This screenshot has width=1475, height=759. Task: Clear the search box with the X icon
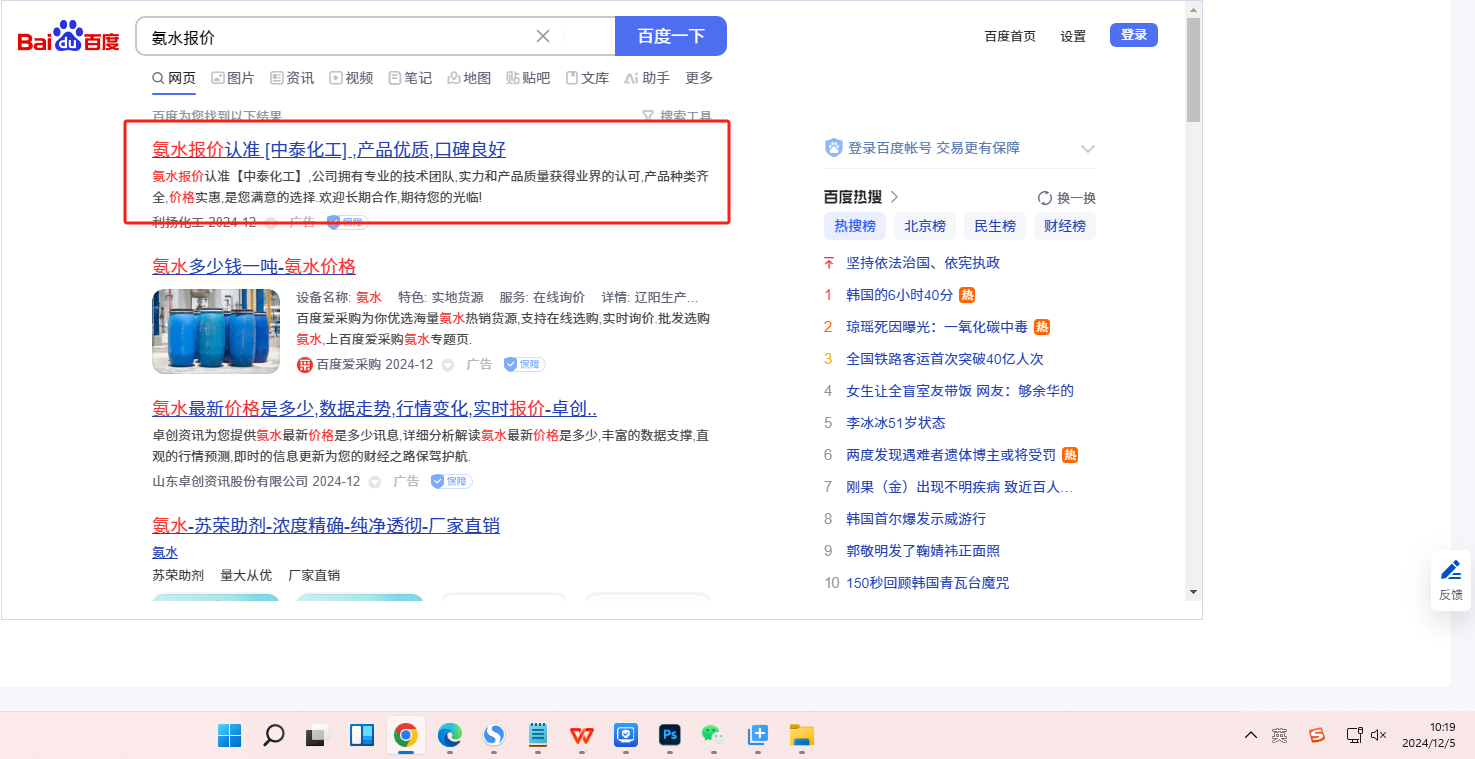(543, 37)
